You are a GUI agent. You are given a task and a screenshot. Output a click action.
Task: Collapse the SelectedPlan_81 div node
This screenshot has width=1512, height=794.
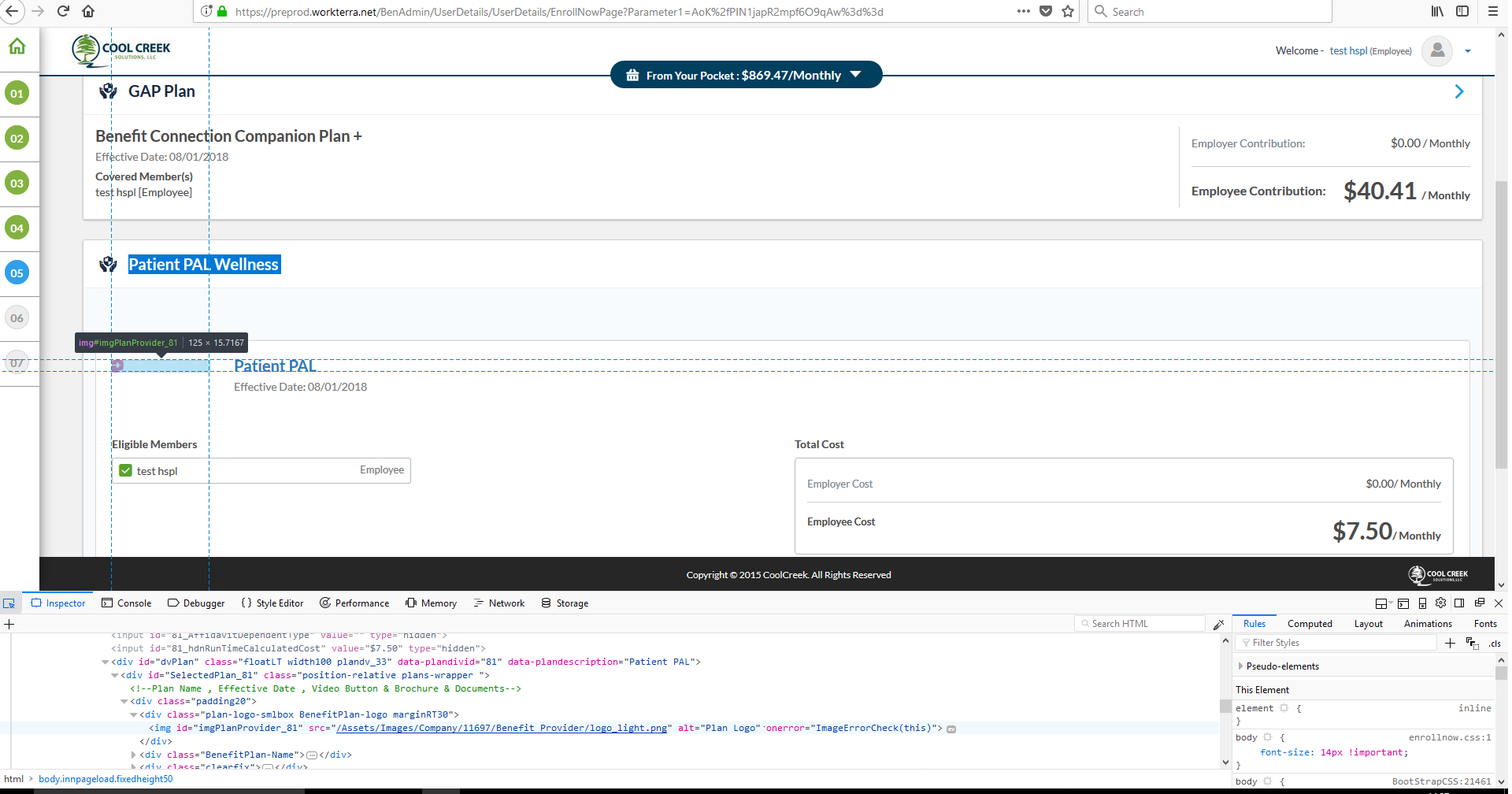[x=114, y=675]
